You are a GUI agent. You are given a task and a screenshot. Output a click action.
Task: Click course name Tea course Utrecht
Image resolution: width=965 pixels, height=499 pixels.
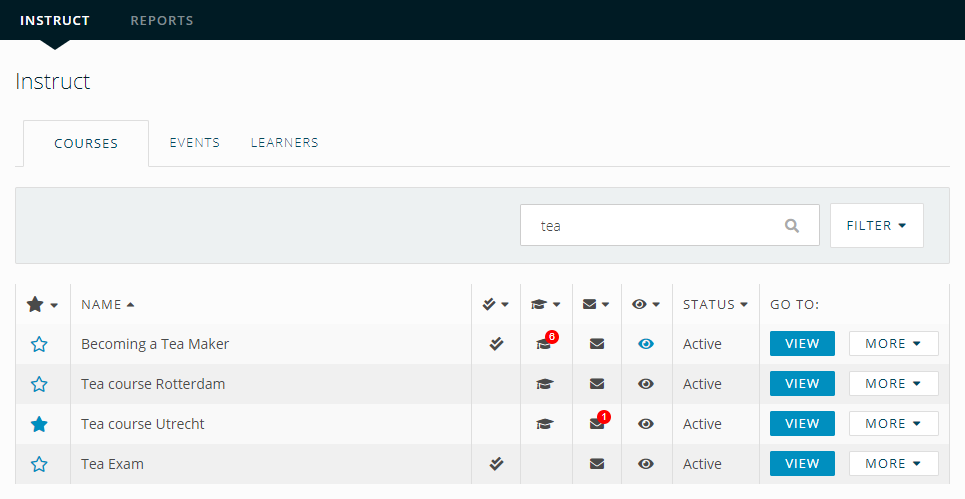[x=143, y=424]
